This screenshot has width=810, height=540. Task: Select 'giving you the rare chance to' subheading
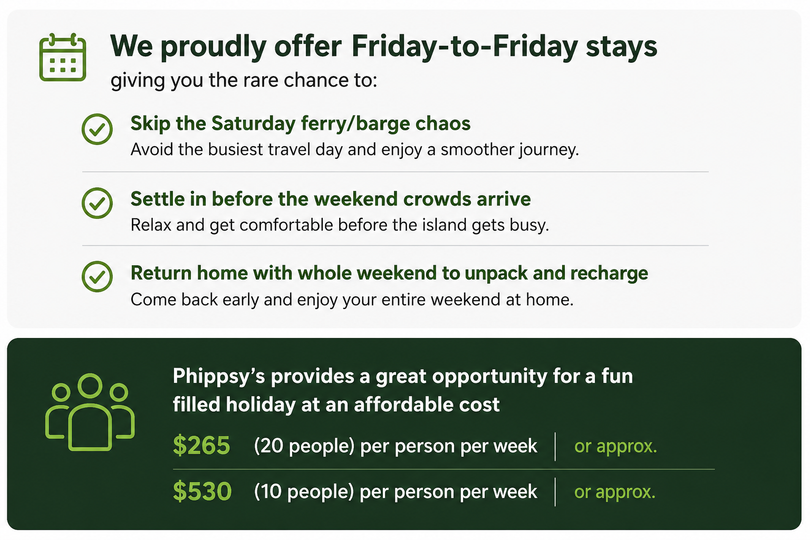pyautogui.click(x=244, y=81)
